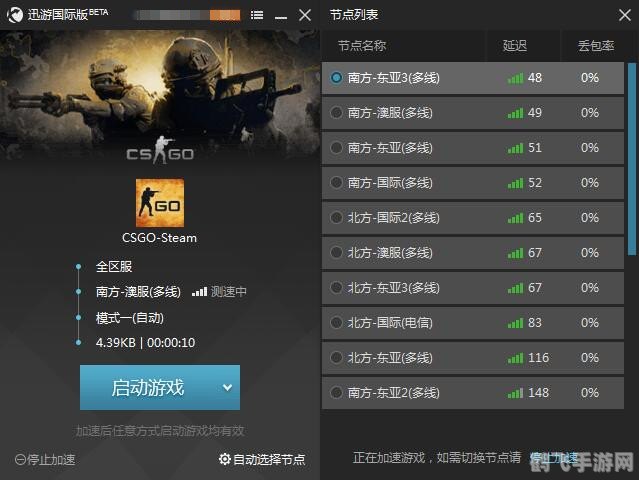Click the blurred account bar in title
The height and width of the screenshot is (480, 639).
[187, 15]
